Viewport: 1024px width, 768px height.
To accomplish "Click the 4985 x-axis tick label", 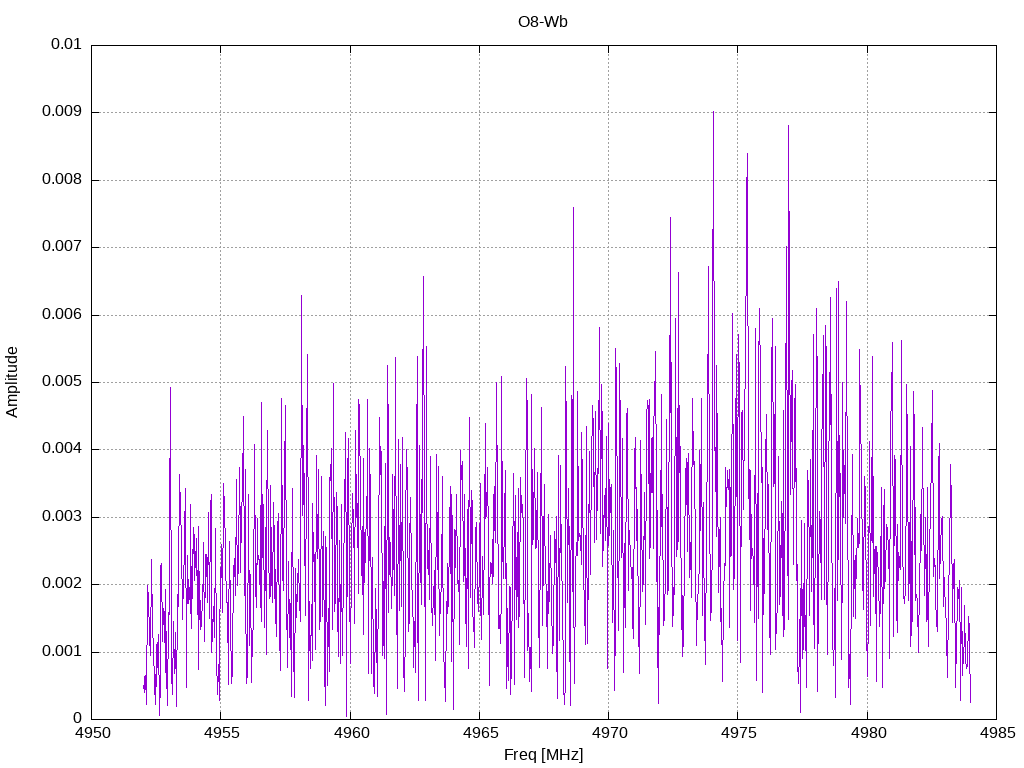I will (995, 734).
